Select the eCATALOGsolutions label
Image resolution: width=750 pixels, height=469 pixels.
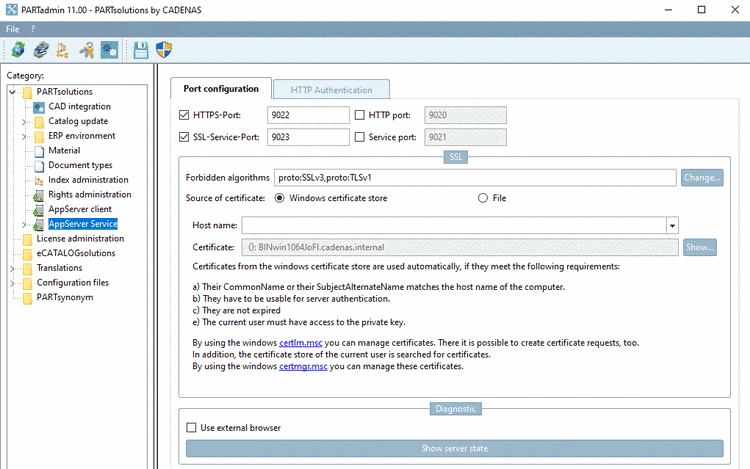[x=76, y=253]
